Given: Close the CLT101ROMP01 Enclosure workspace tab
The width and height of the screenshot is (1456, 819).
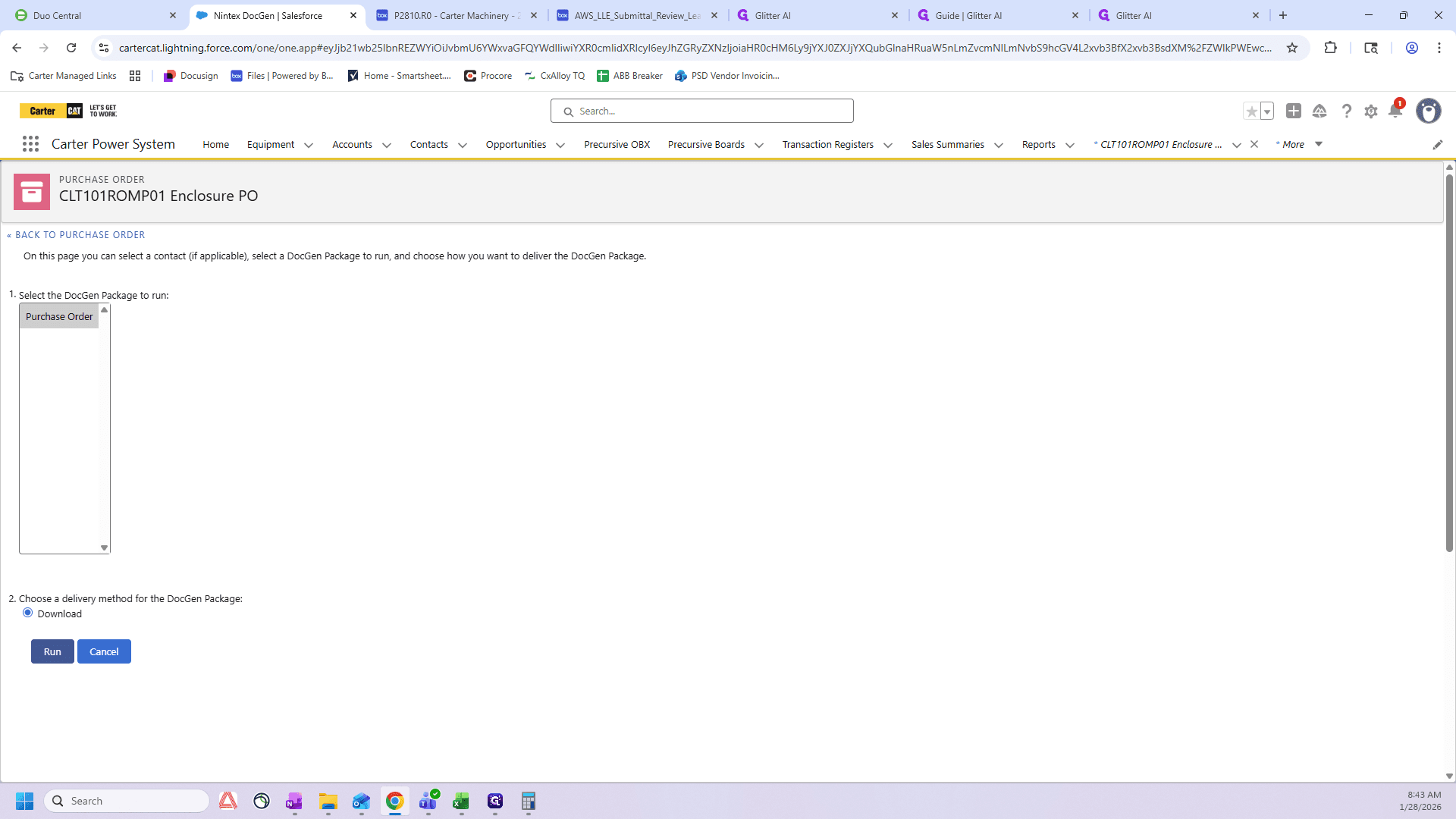Looking at the screenshot, I should point(1254,144).
